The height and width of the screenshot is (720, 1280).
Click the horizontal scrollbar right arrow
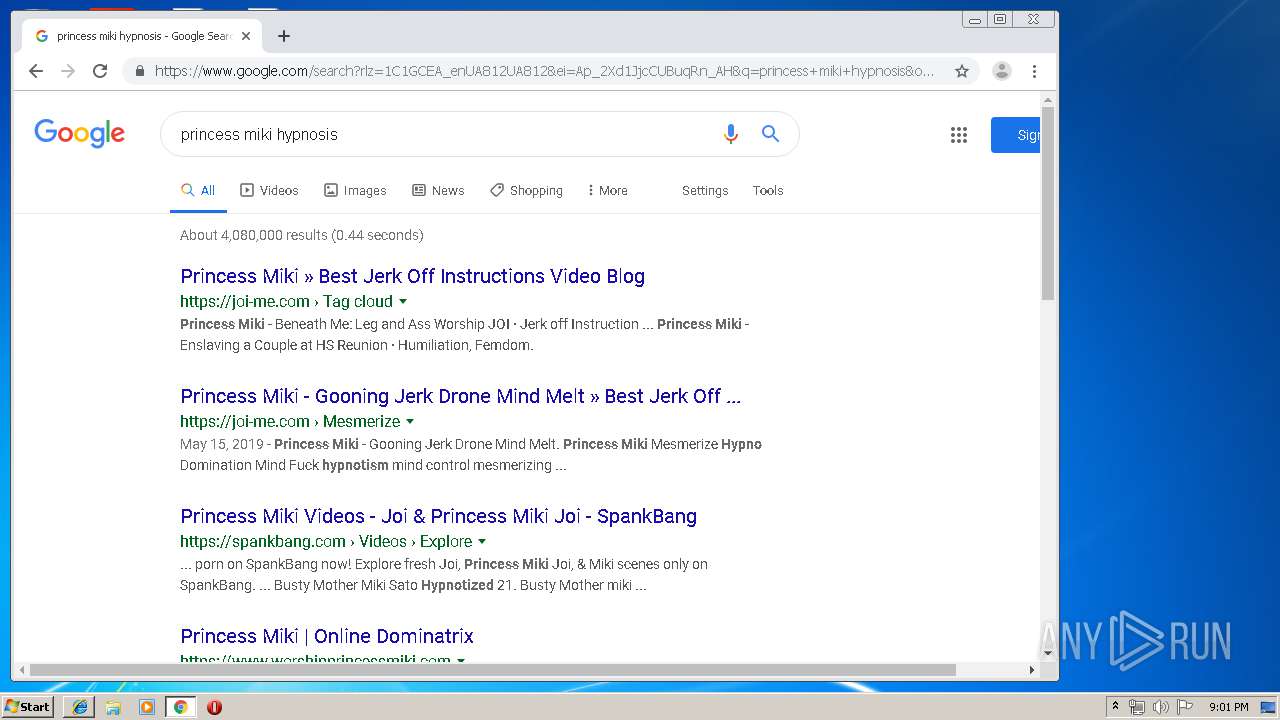click(x=1032, y=670)
